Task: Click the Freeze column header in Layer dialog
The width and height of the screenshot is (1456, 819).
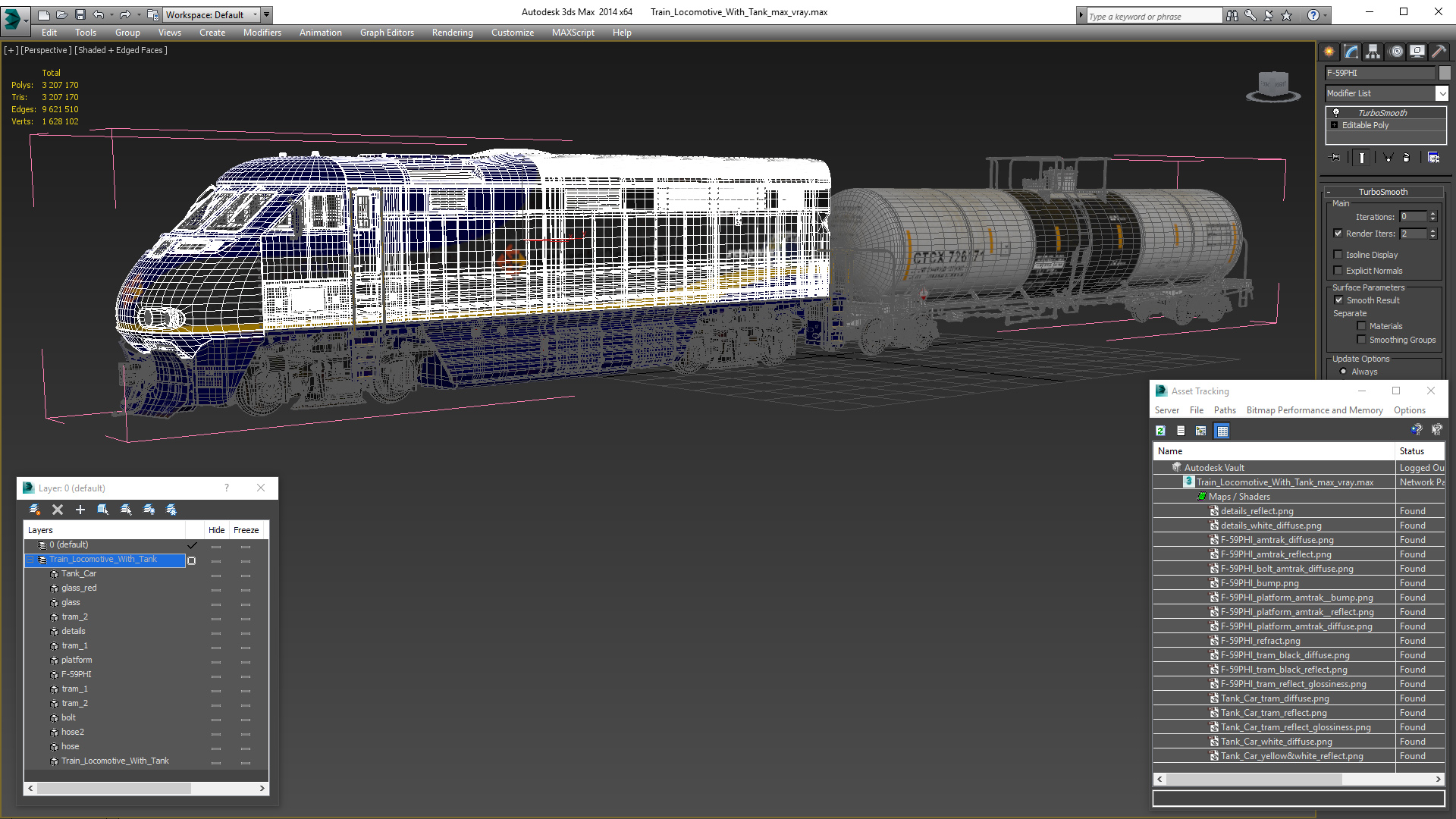Action: [246, 530]
